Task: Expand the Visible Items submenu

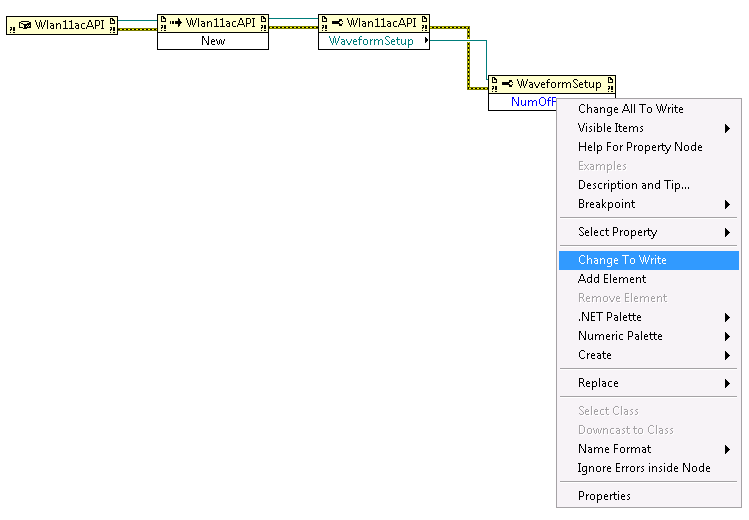Action: [x=610, y=128]
